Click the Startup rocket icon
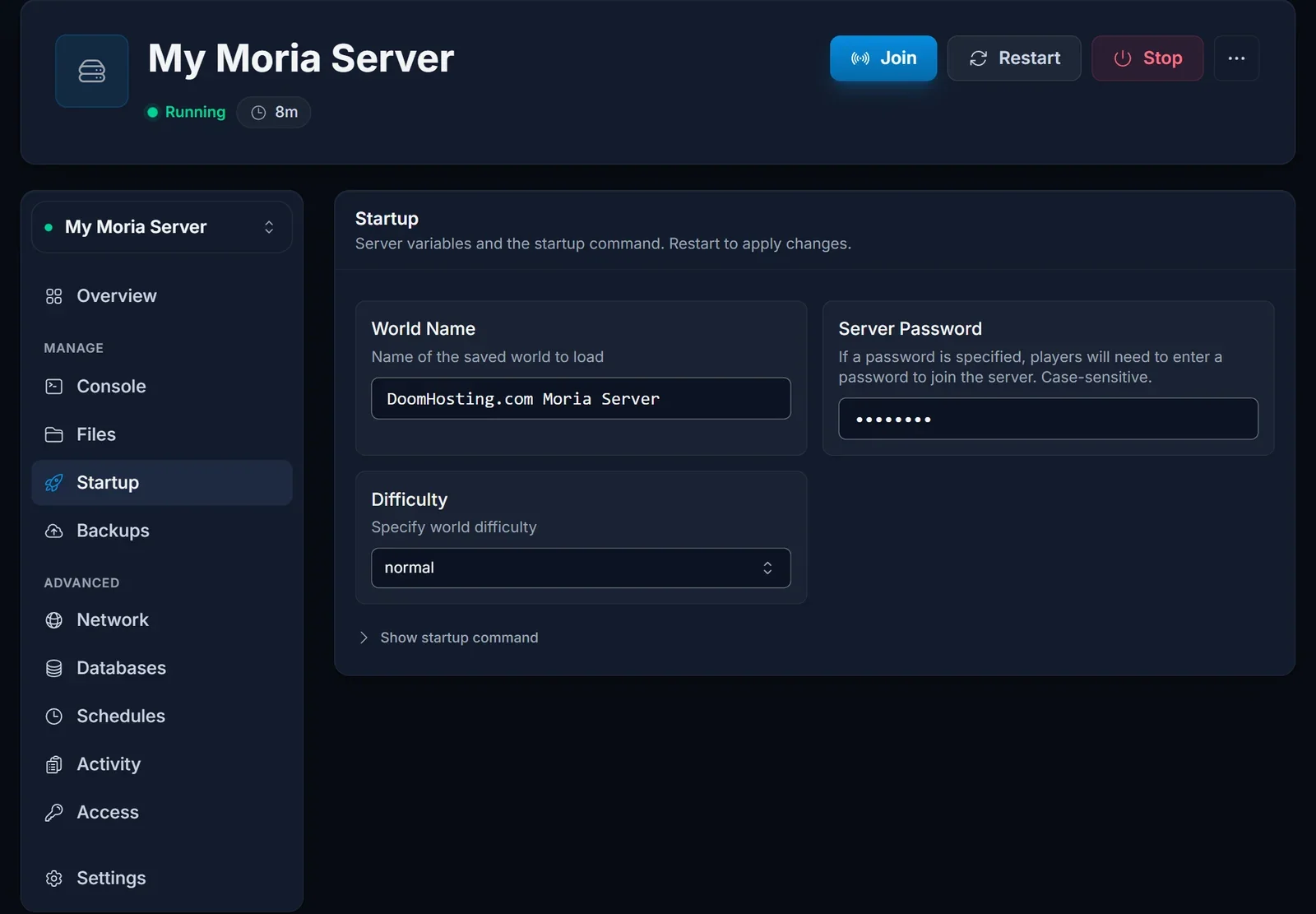The width and height of the screenshot is (1316, 914). tap(54, 483)
